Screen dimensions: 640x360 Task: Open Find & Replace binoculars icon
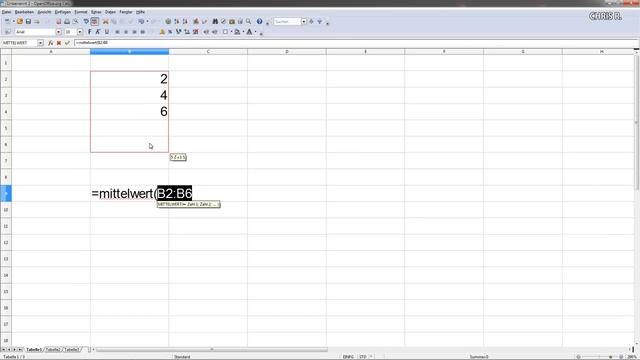(x=215, y=21)
